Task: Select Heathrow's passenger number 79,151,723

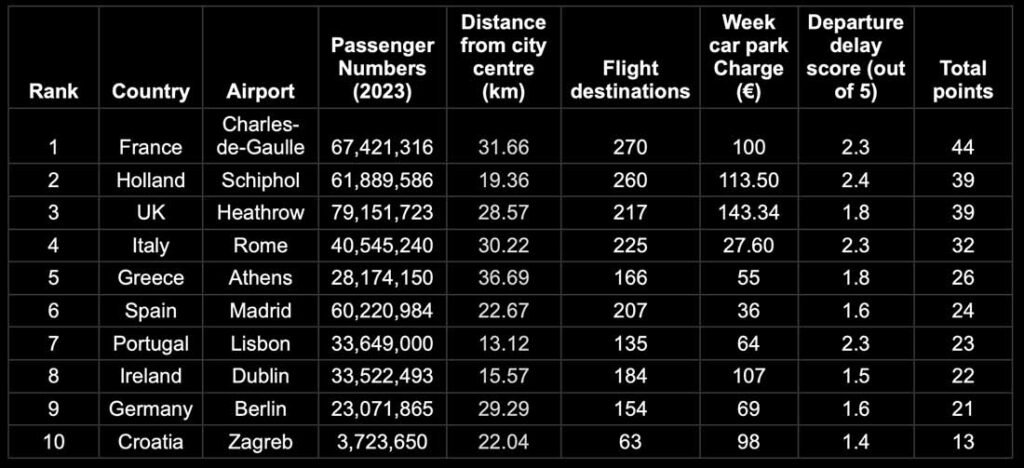Action: (382, 213)
